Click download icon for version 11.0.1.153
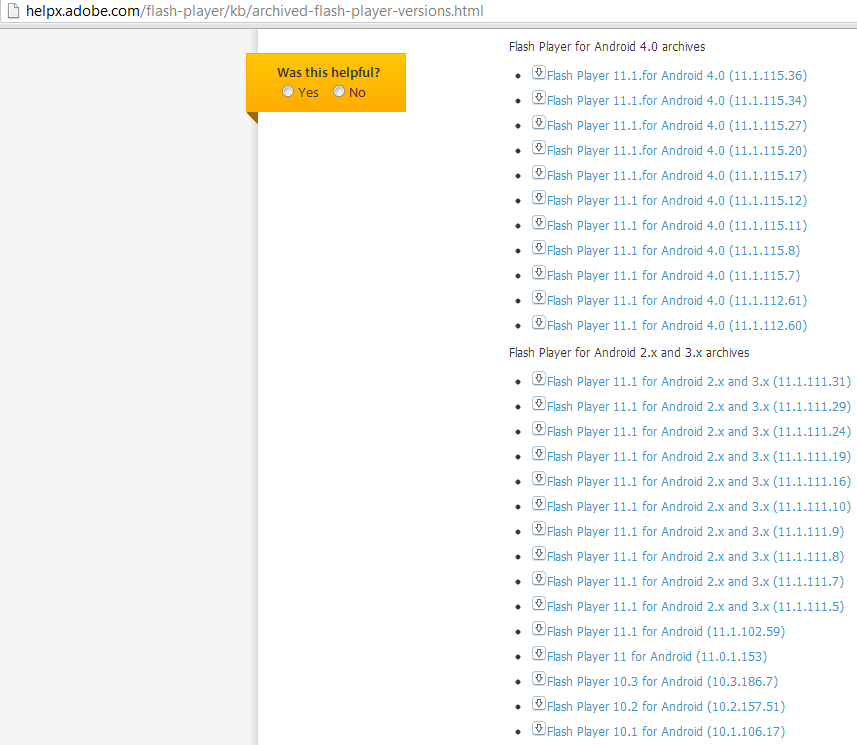857x745 pixels. click(539, 654)
